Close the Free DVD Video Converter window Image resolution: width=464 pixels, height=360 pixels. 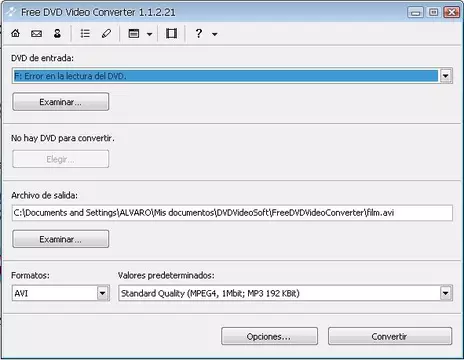click(x=452, y=13)
